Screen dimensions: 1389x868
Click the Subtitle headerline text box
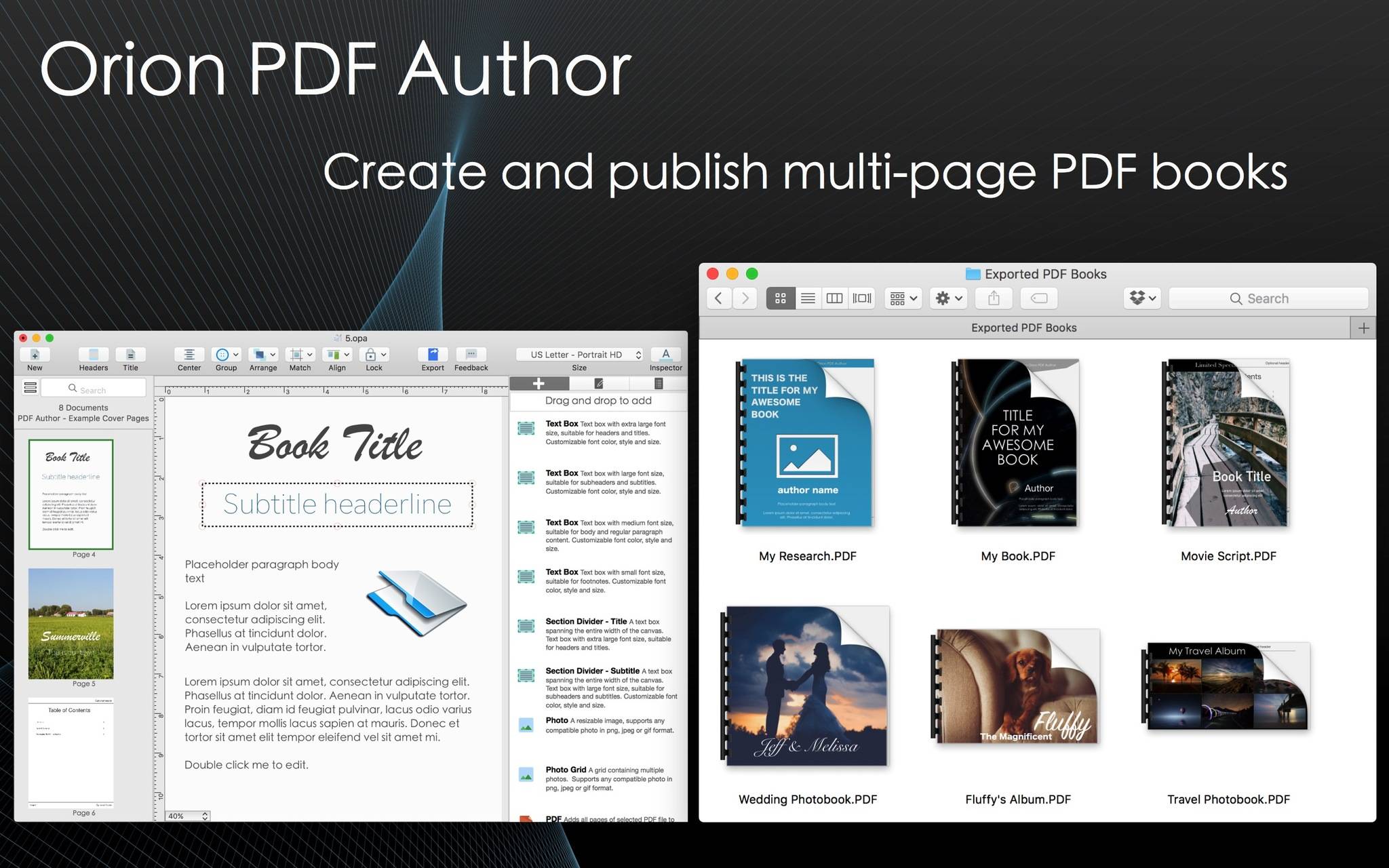[x=337, y=505]
